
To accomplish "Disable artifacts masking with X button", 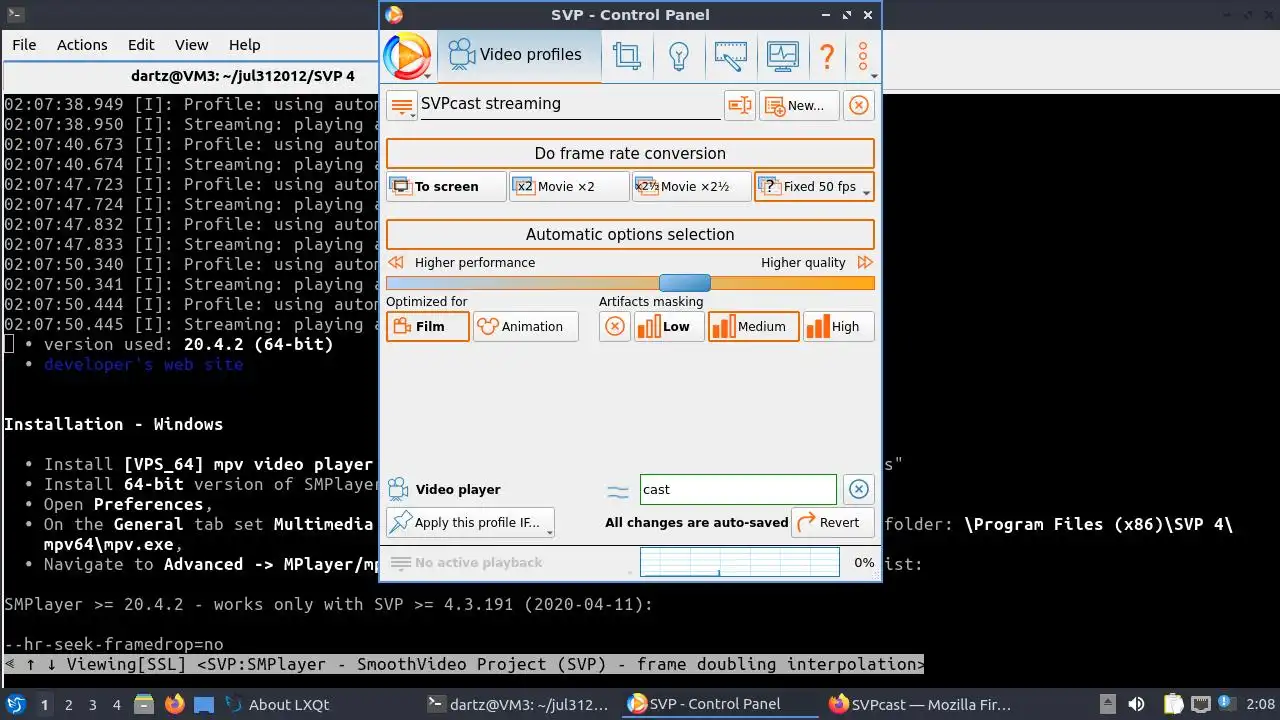I will click(615, 326).
